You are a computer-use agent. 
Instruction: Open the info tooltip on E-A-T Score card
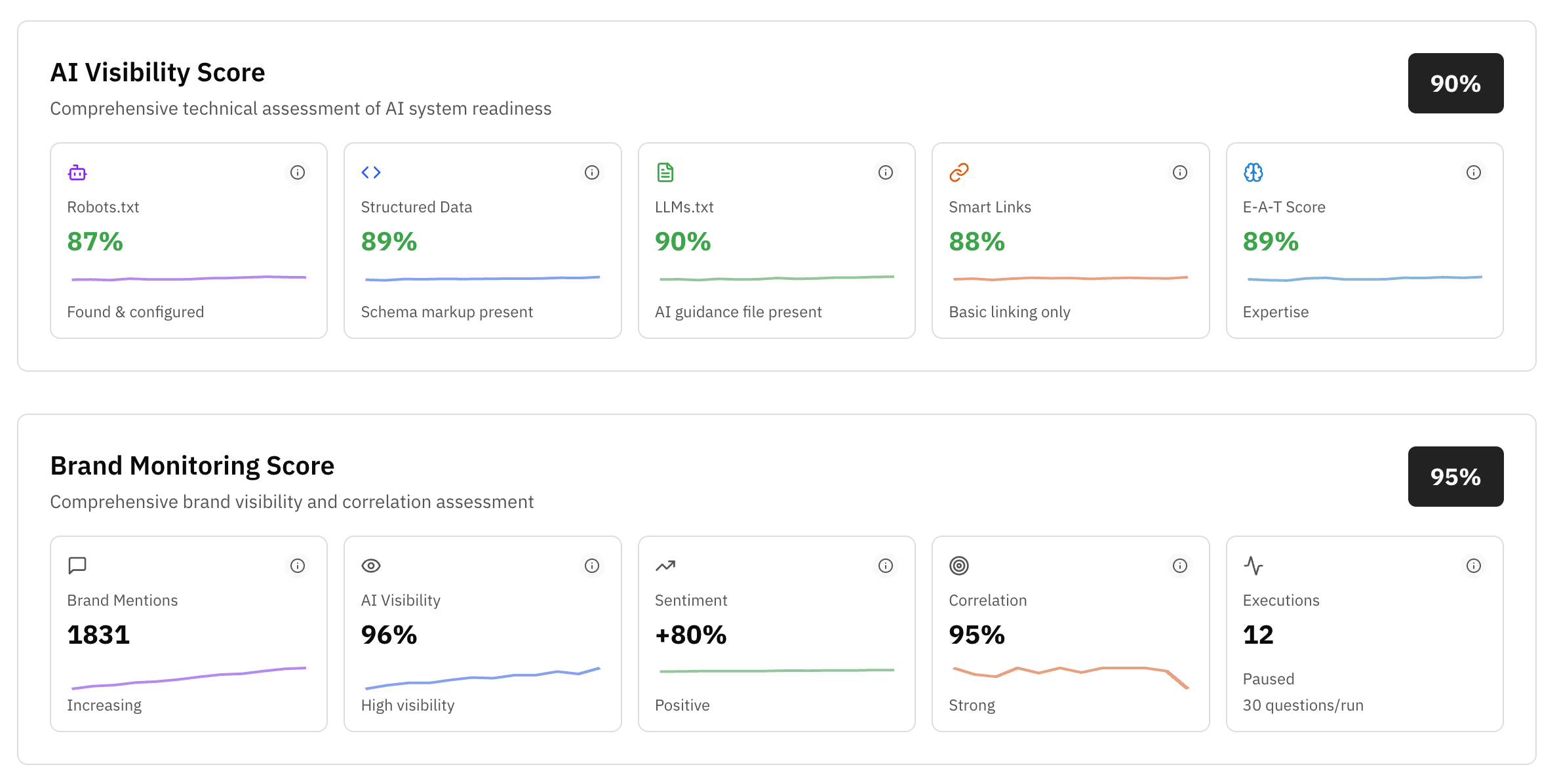click(1473, 172)
